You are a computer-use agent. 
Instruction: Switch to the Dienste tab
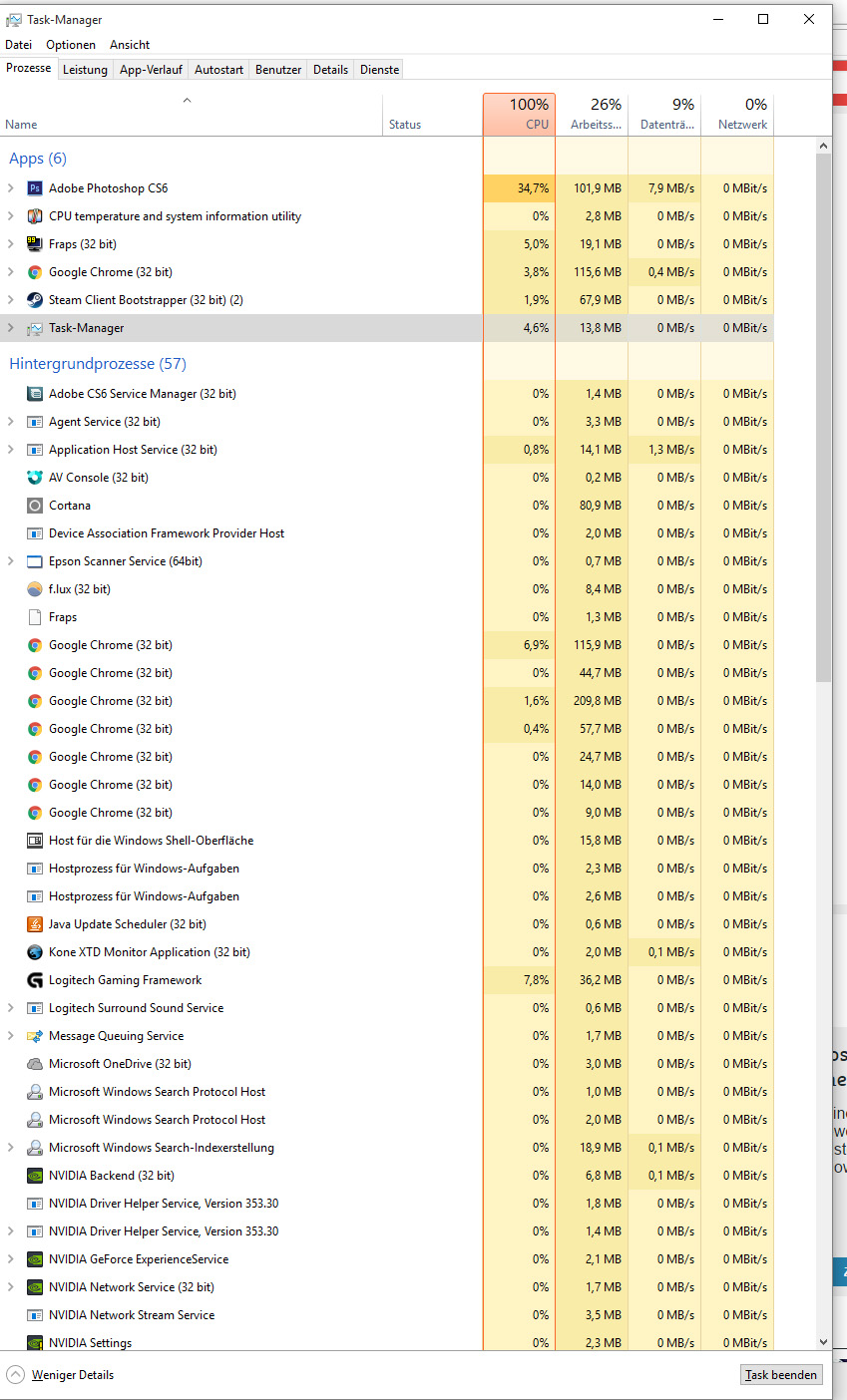pyautogui.click(x=379, y=70)
